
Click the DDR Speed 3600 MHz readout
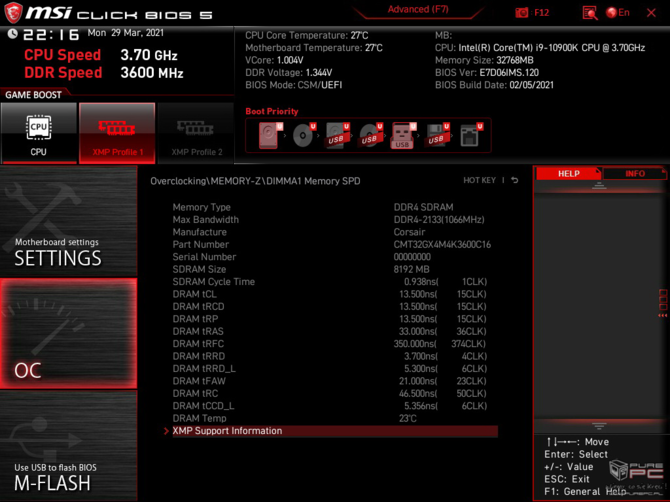pyautogui.click(x=104, y=73)
